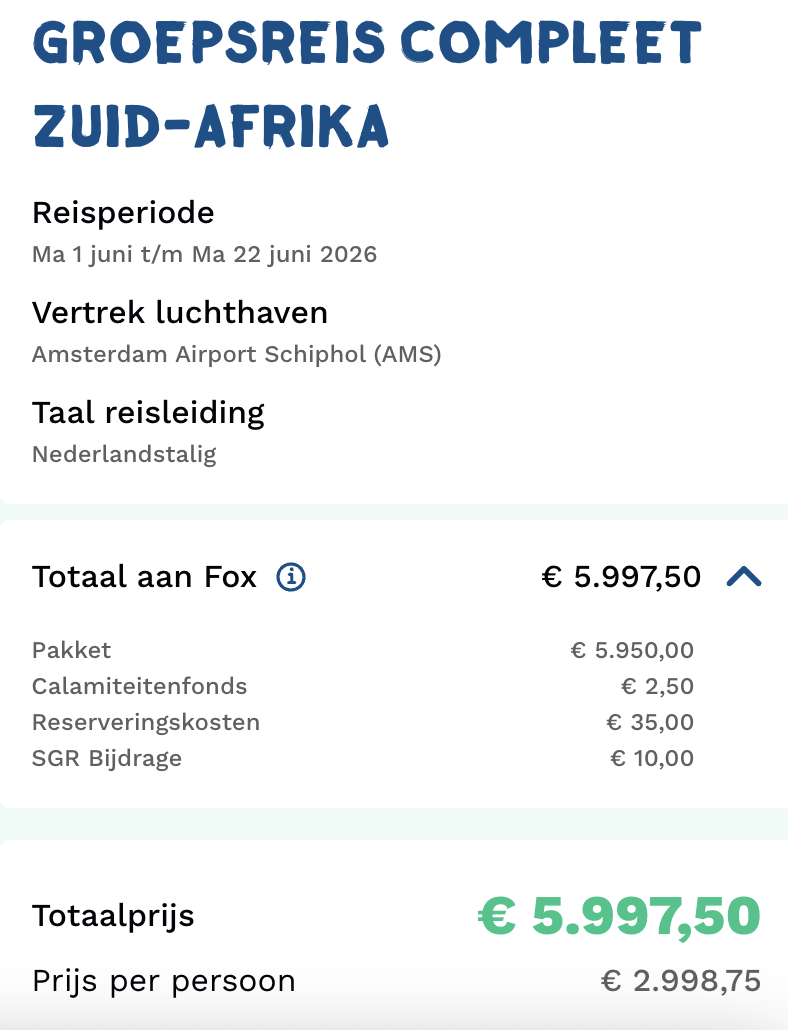Select the Totaalprijs label
Image resolution: width=788 pixels, height=1030 pixels.
click(x=113, y=914)
